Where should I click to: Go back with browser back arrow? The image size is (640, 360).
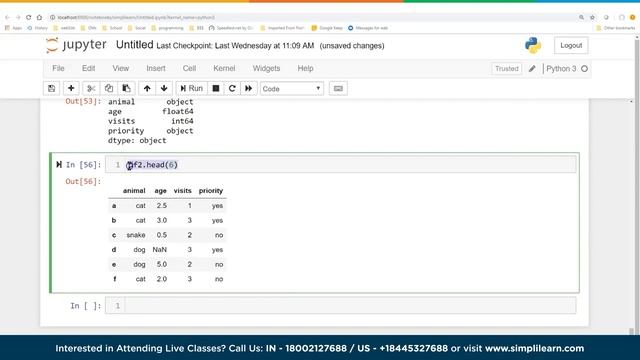(7, 17)
